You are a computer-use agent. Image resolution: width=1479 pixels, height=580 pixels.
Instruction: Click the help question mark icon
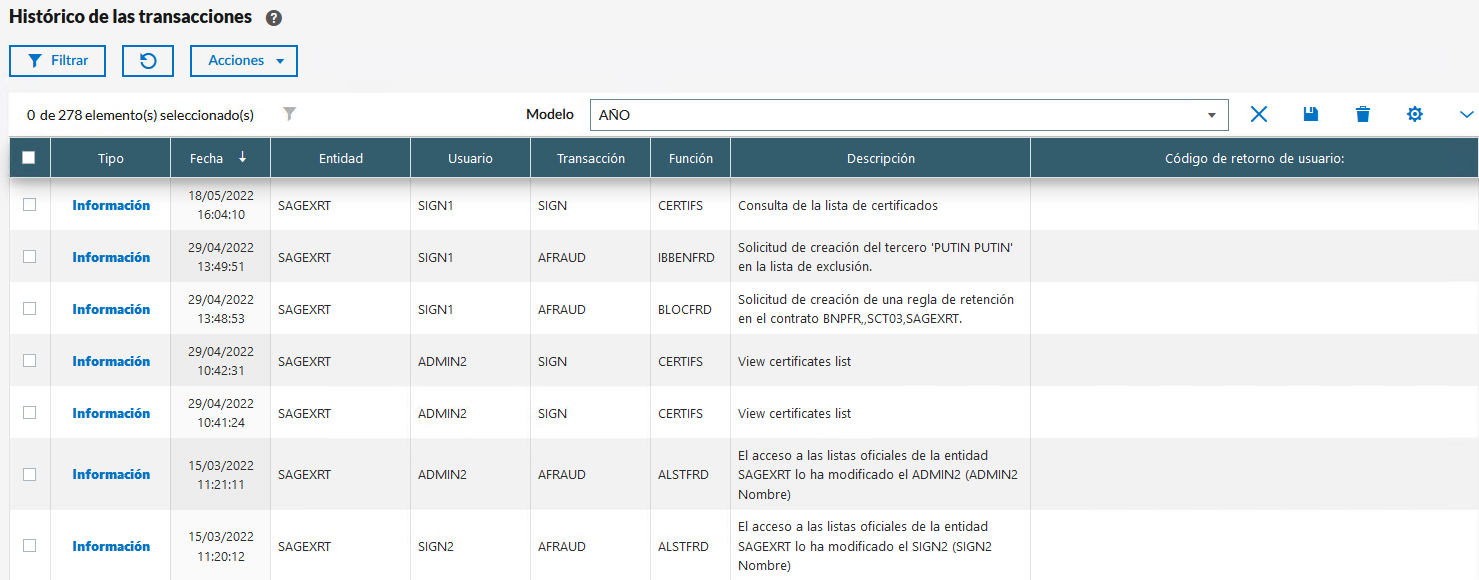[274, 18]
